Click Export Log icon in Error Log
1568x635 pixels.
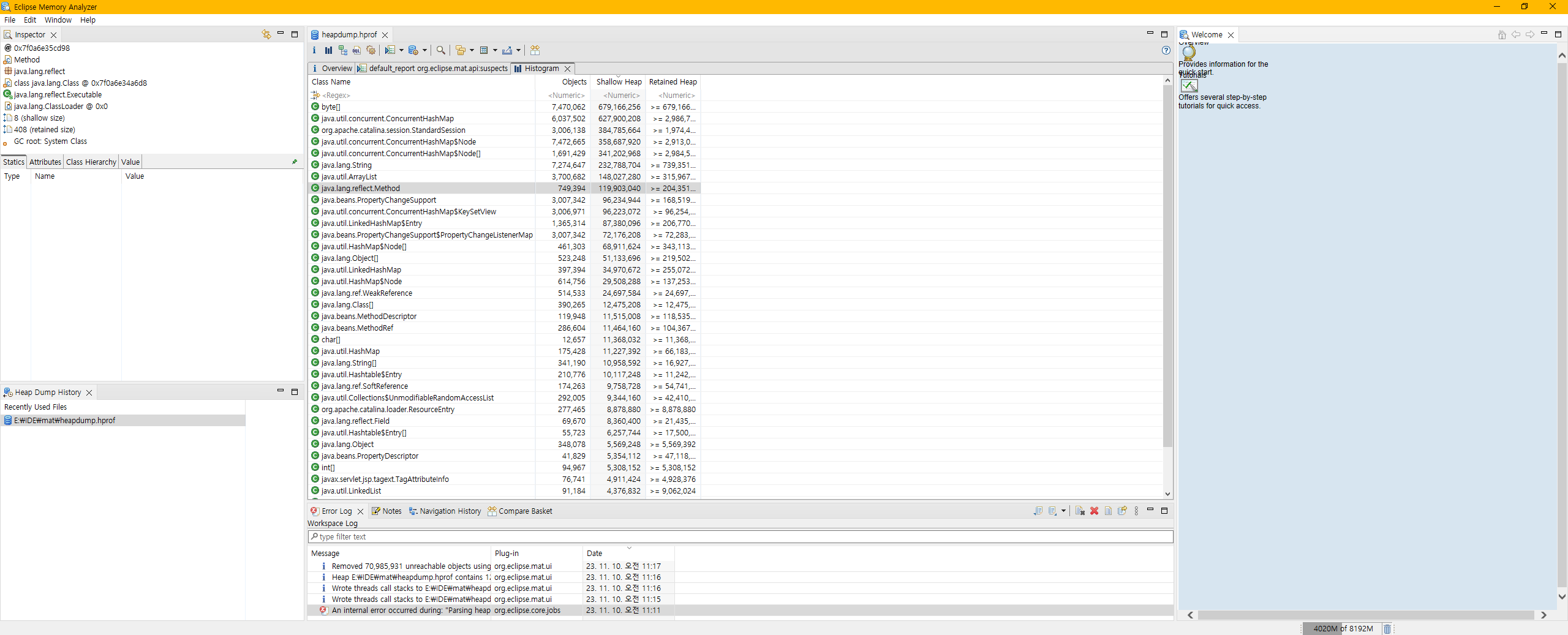(1038, 511)
